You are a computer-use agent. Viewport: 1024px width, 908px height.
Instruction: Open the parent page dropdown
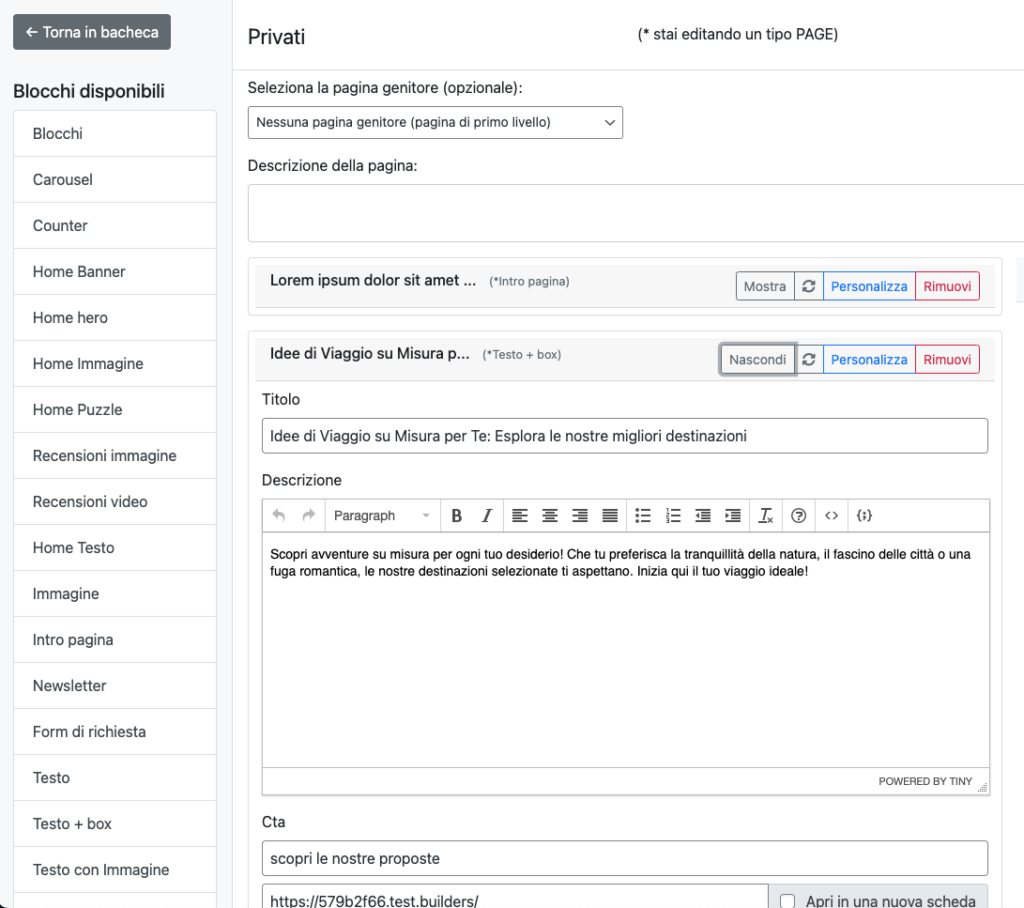[x=435, y=123]
